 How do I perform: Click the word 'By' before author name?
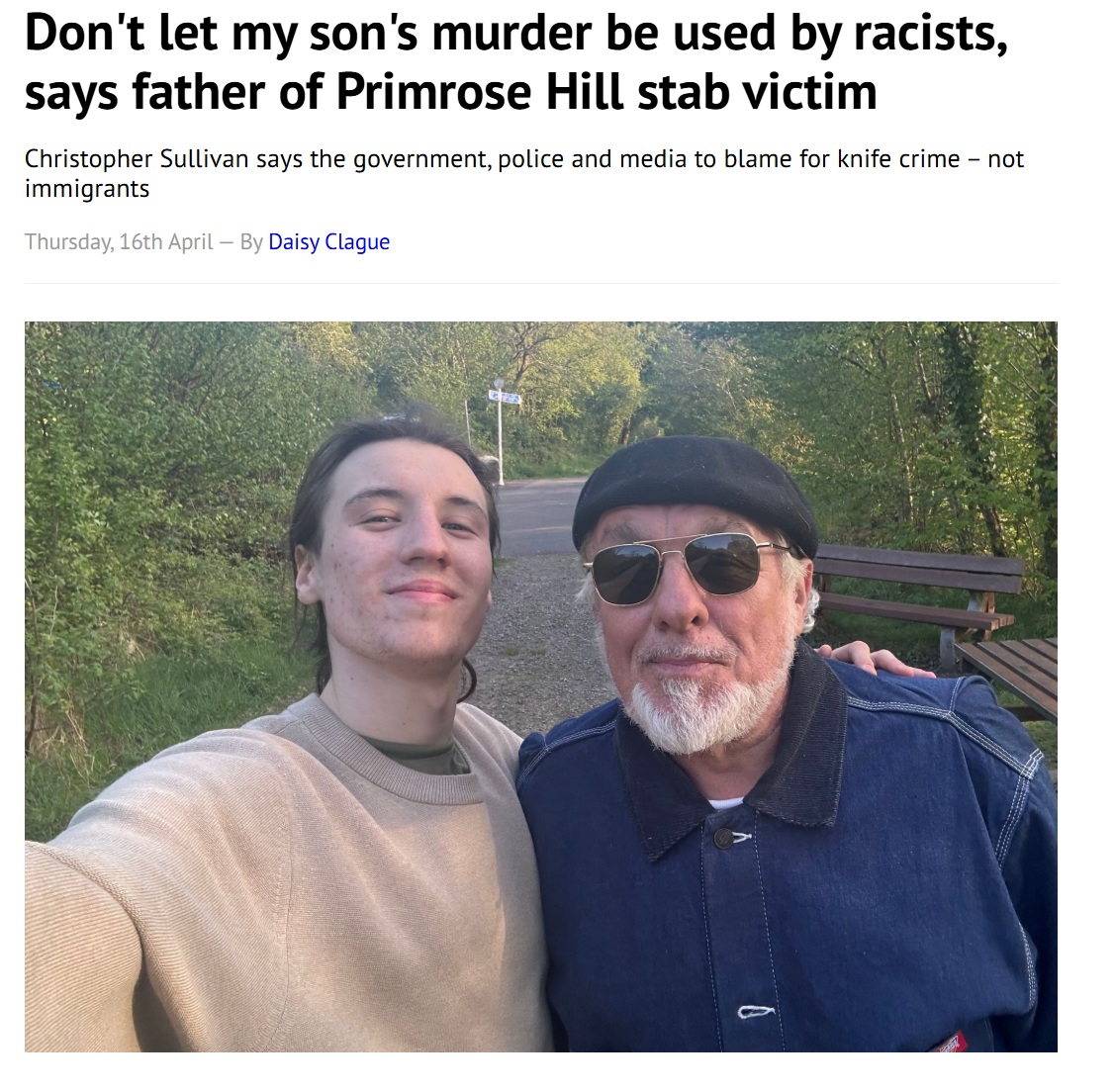tap(251, 242)
